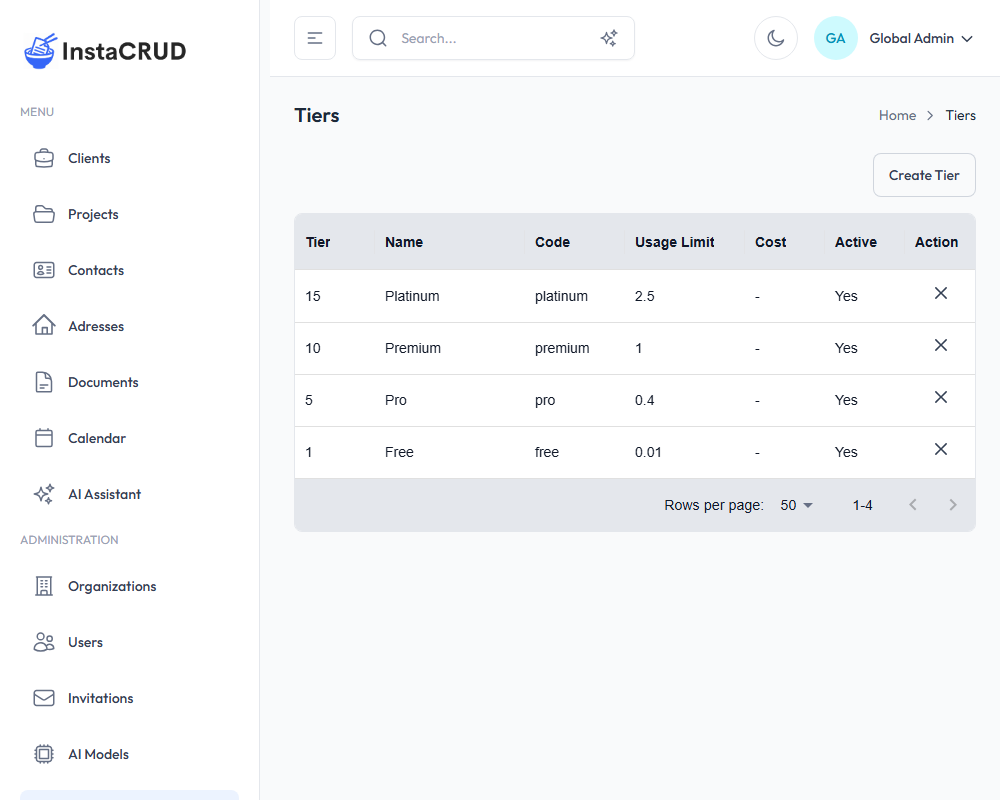The image size is (1000, 800).
Task: Go to next page of tiers
Action: tap(952, 505)
